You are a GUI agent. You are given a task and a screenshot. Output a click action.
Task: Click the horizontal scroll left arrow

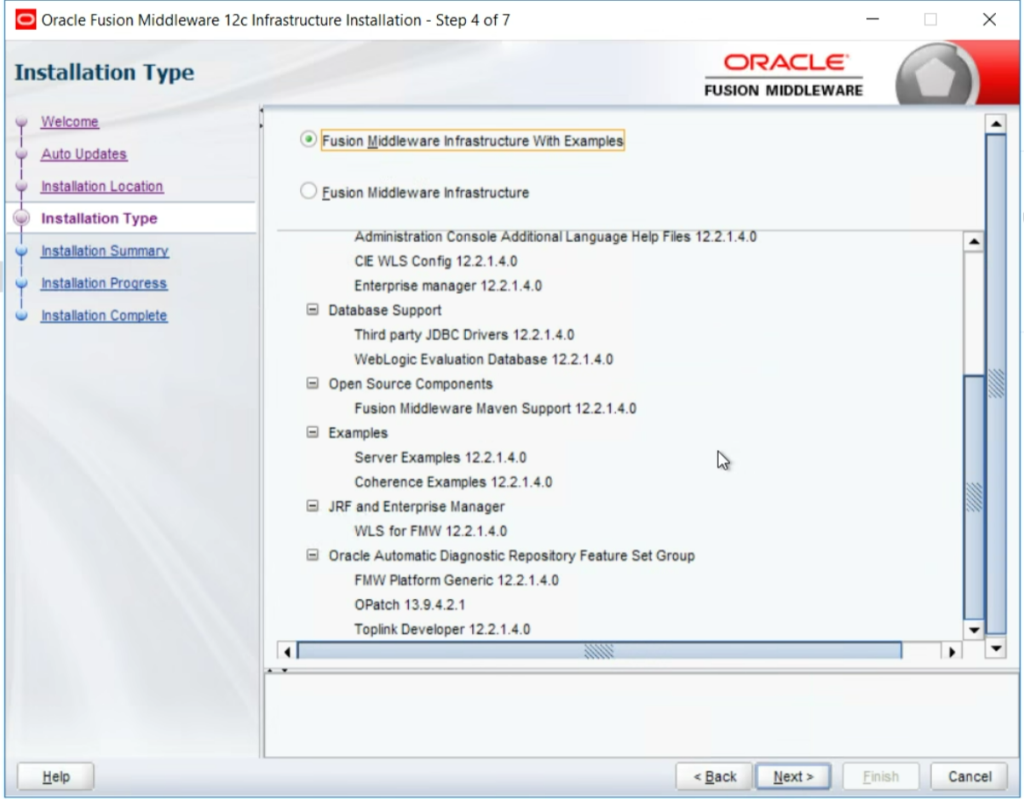click(287, 651)
